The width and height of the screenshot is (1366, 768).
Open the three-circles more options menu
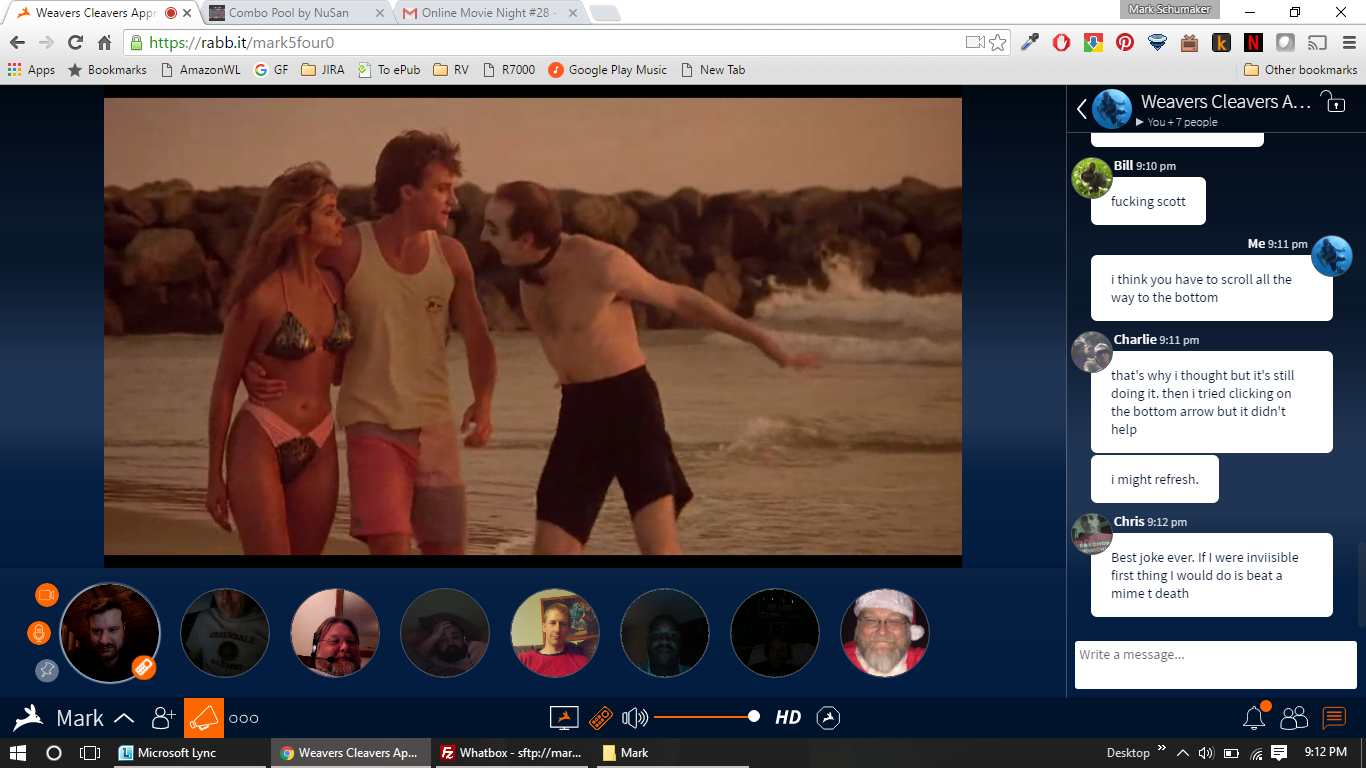[244, 718]
